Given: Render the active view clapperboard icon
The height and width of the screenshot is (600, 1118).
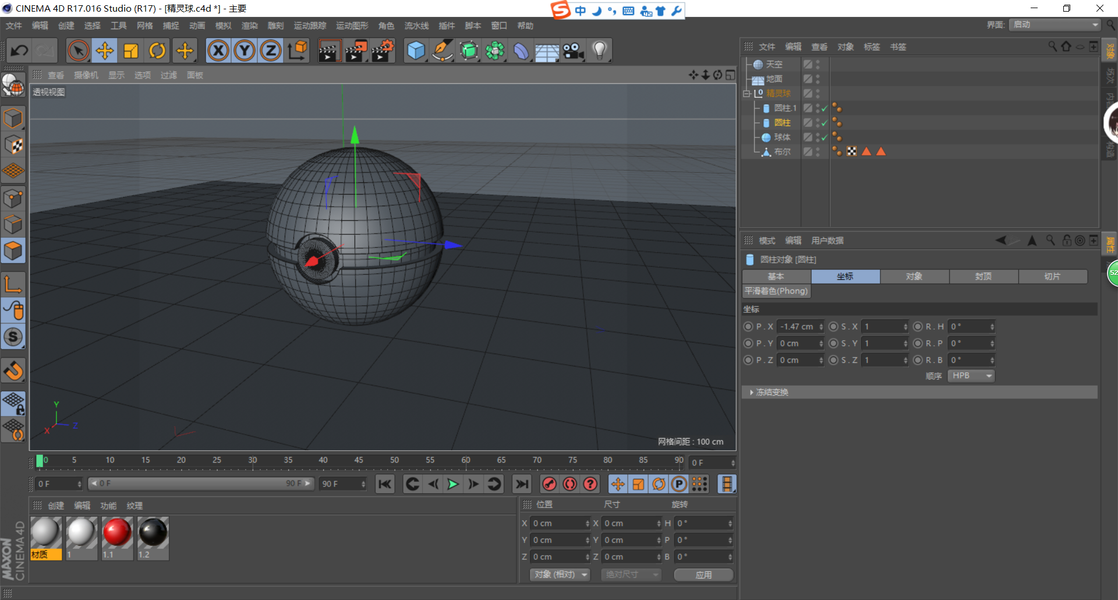Looking at the screenshot, I should [x=329, y=51].
